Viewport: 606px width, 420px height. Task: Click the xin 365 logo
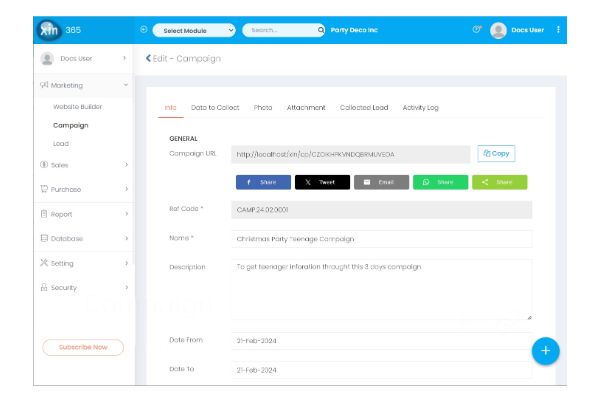pyautogui.click(x=50, y=30)
